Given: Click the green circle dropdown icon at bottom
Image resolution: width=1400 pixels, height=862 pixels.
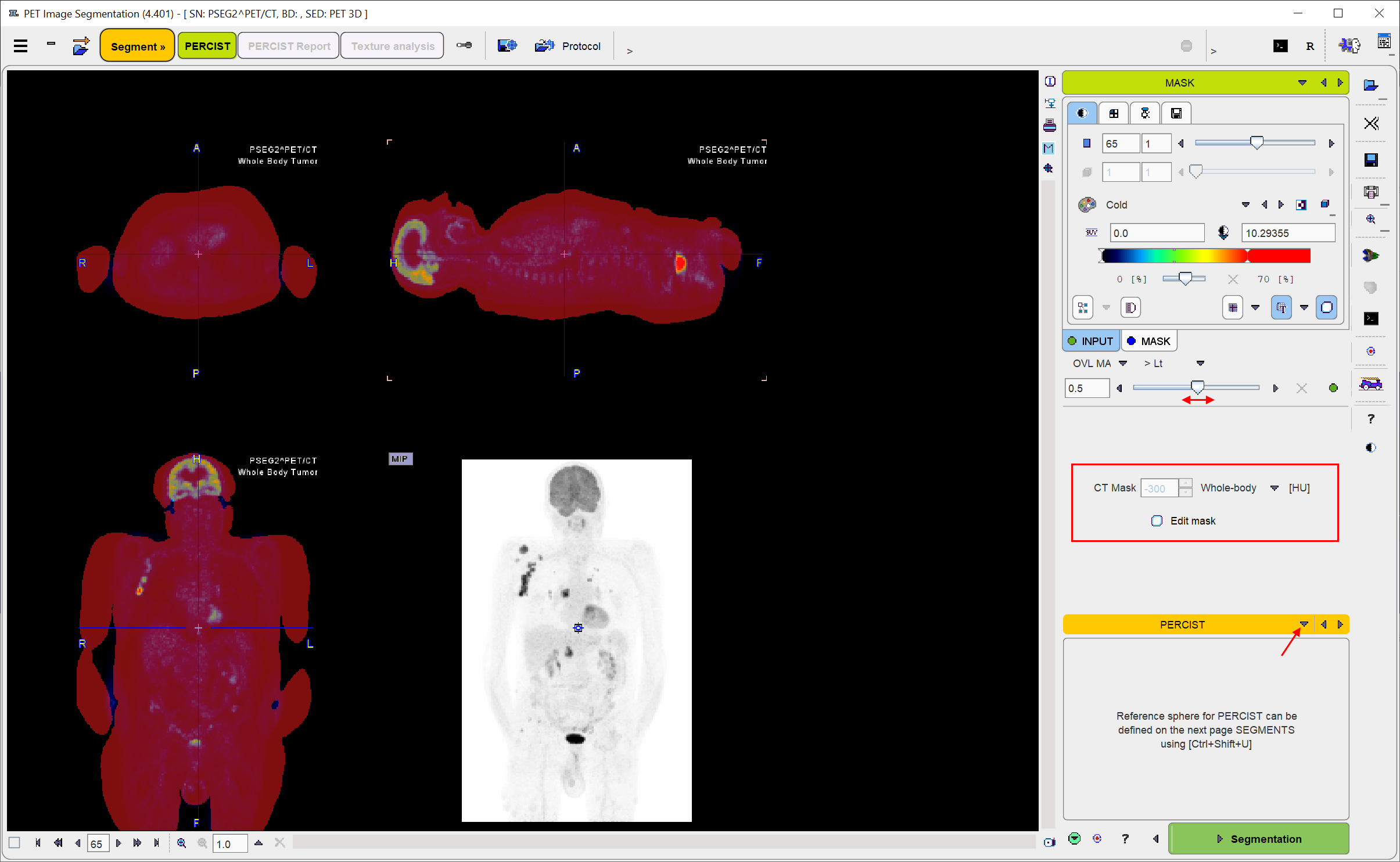Looking at the screenshot, I should point(1075,839).
